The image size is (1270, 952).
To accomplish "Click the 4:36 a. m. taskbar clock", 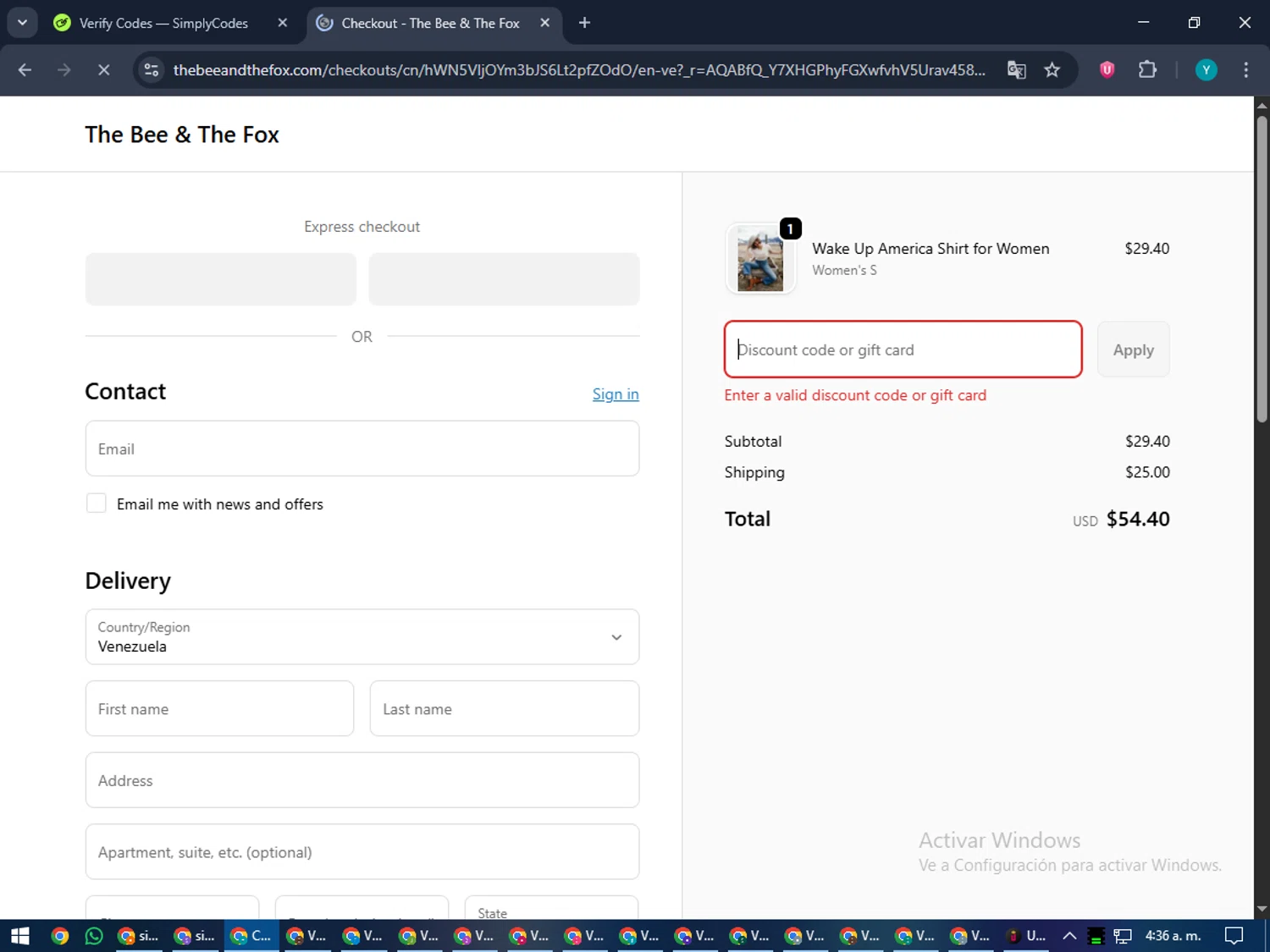I will (x=1173, y=936).
